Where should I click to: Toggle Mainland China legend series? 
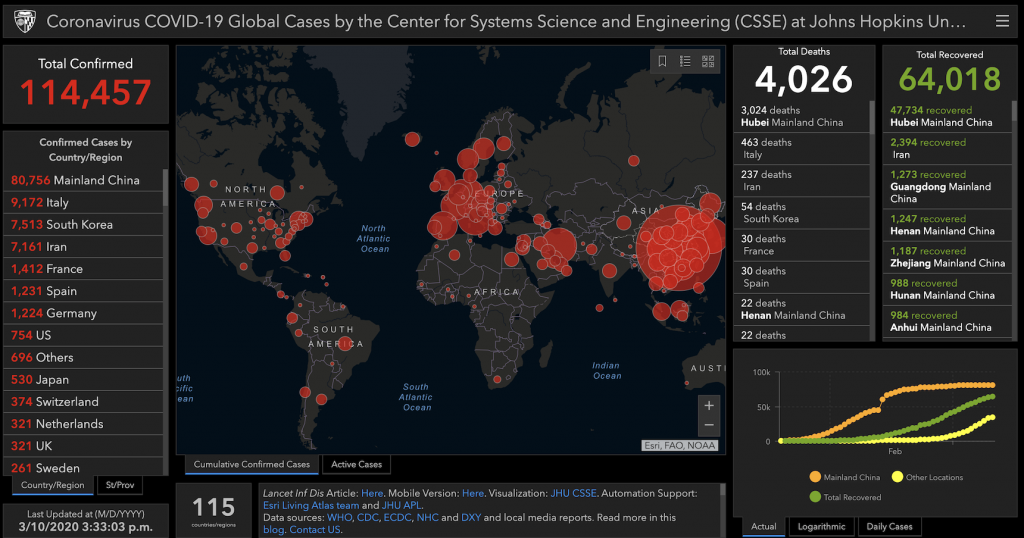point(844,477)
